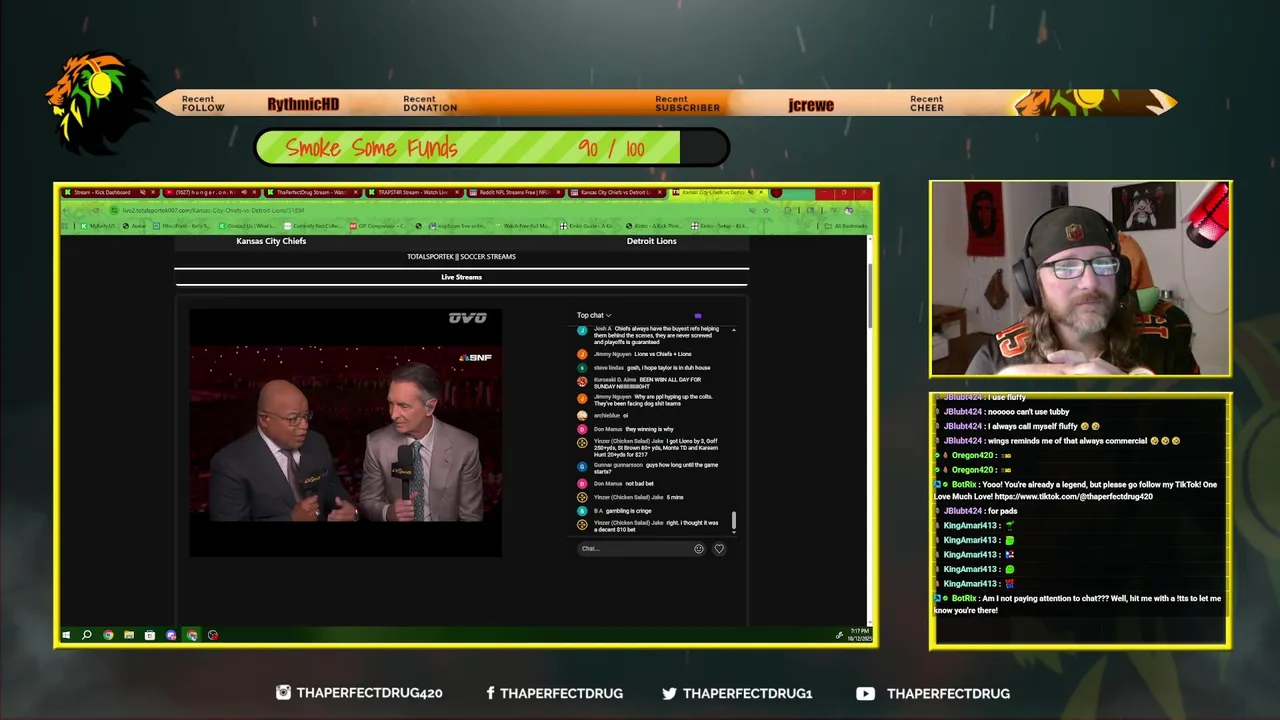Open File Explorer from the taskbar
Viewport: 1280px width, 720px height.
129,635
